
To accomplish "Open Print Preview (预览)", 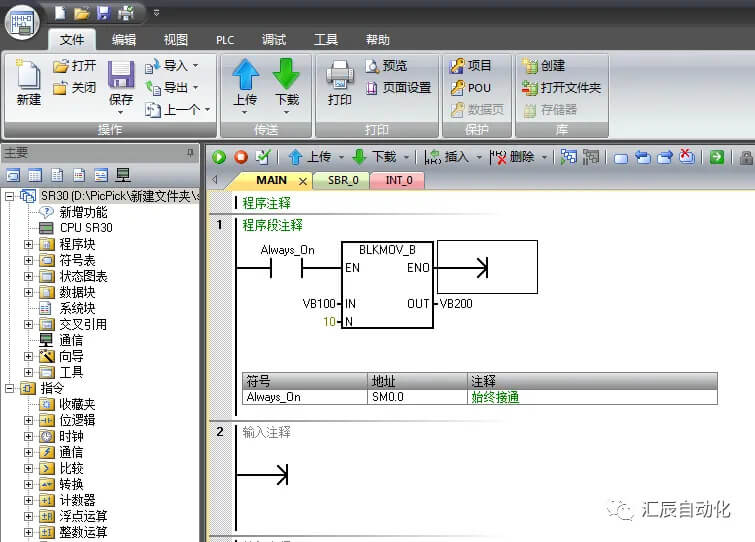I will (386, 65).
